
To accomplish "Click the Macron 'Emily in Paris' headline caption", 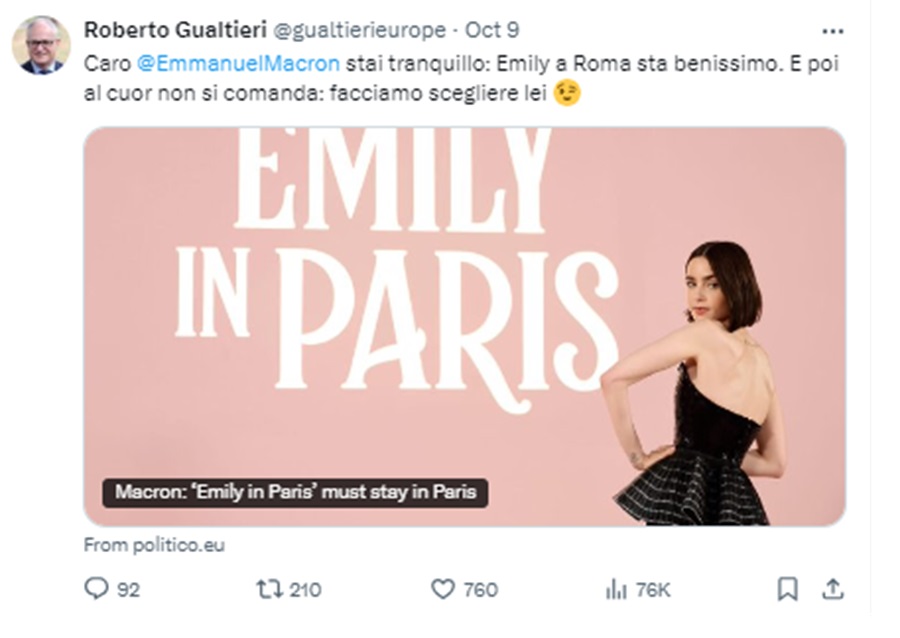I will point(295,492).
